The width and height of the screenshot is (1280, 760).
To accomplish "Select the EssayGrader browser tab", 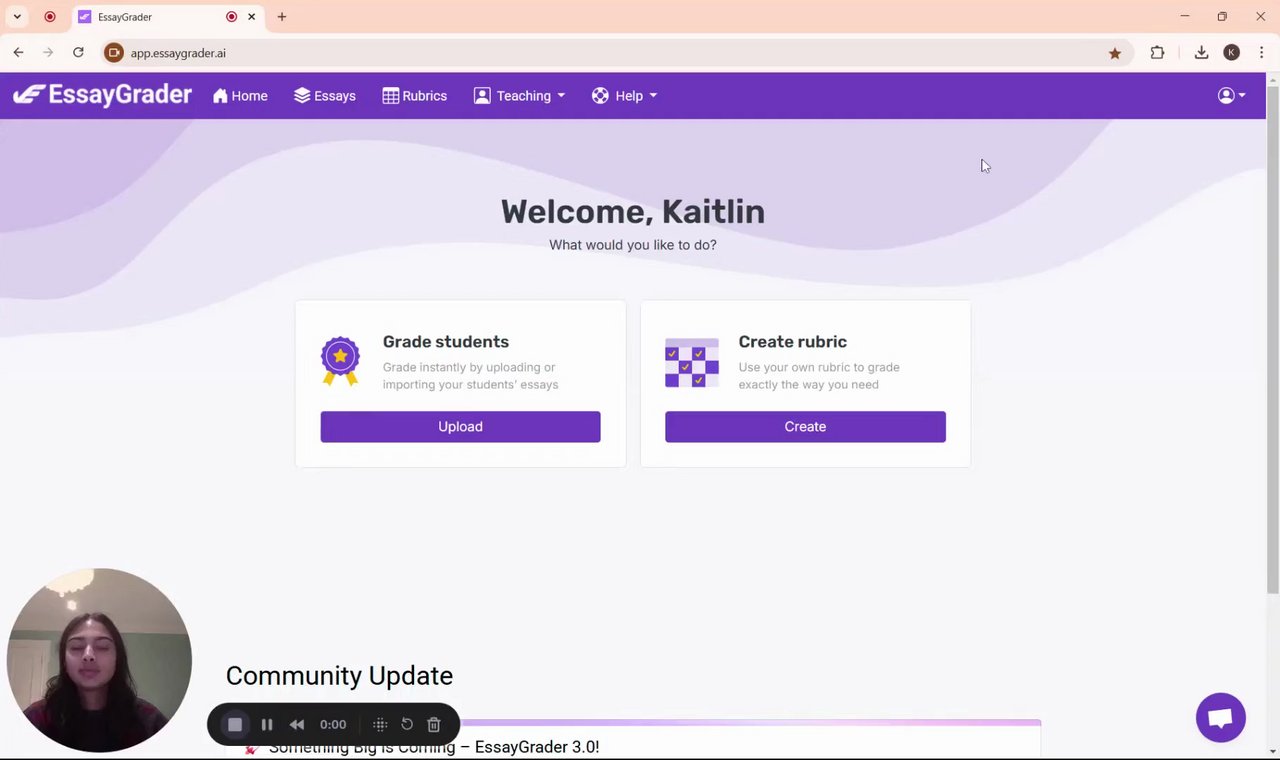I will pos(168,17).
